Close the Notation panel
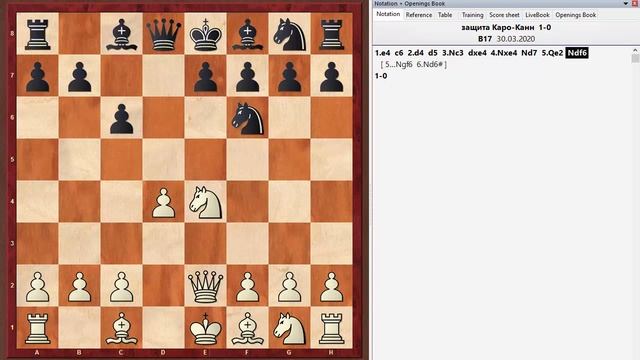 point(635,3)
